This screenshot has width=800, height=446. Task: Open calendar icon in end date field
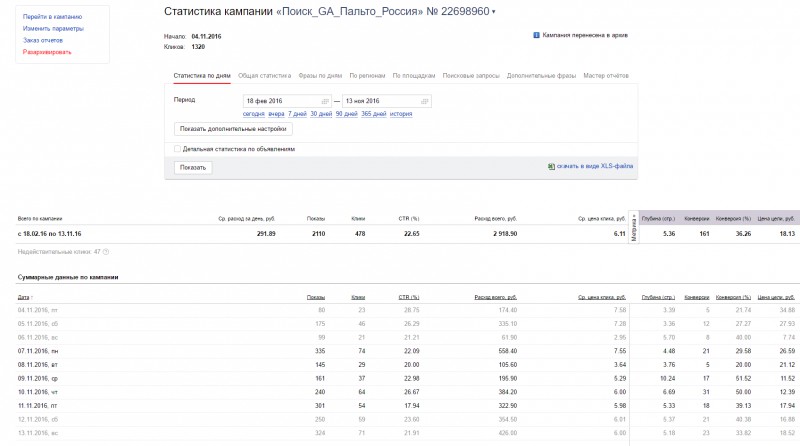point(425,101)
